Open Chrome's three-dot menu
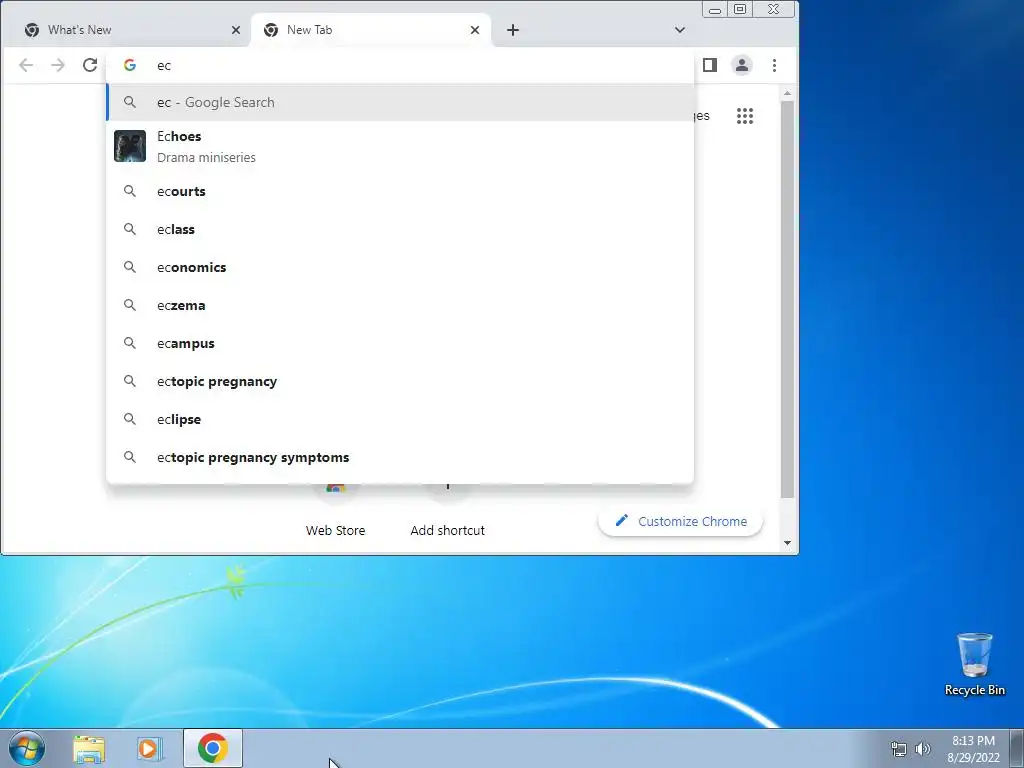Viewport: 1024px width, 768px height. [775, 65]
